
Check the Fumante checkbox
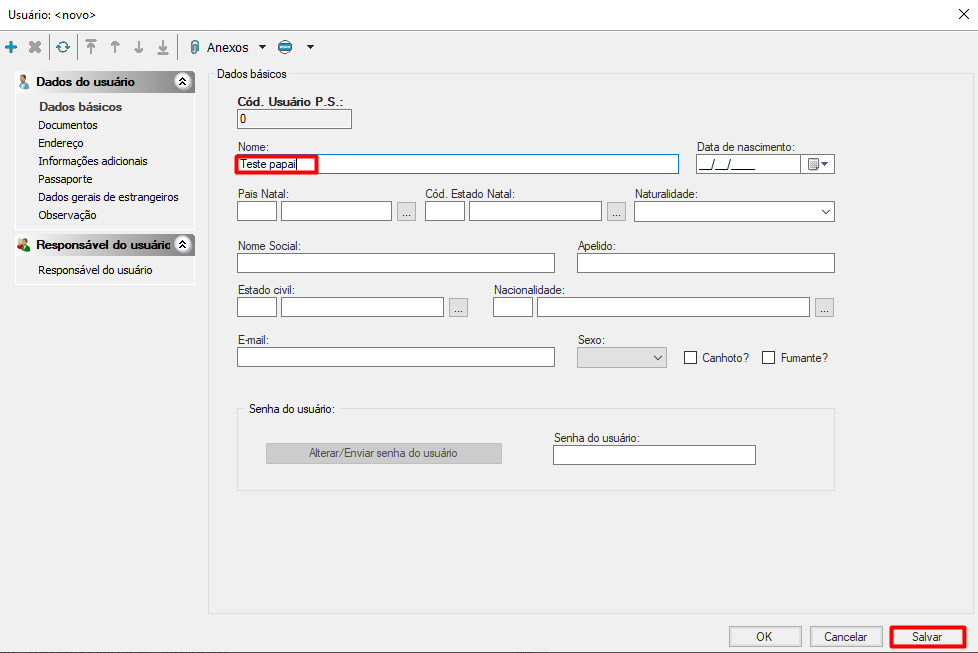coord(769,358)
